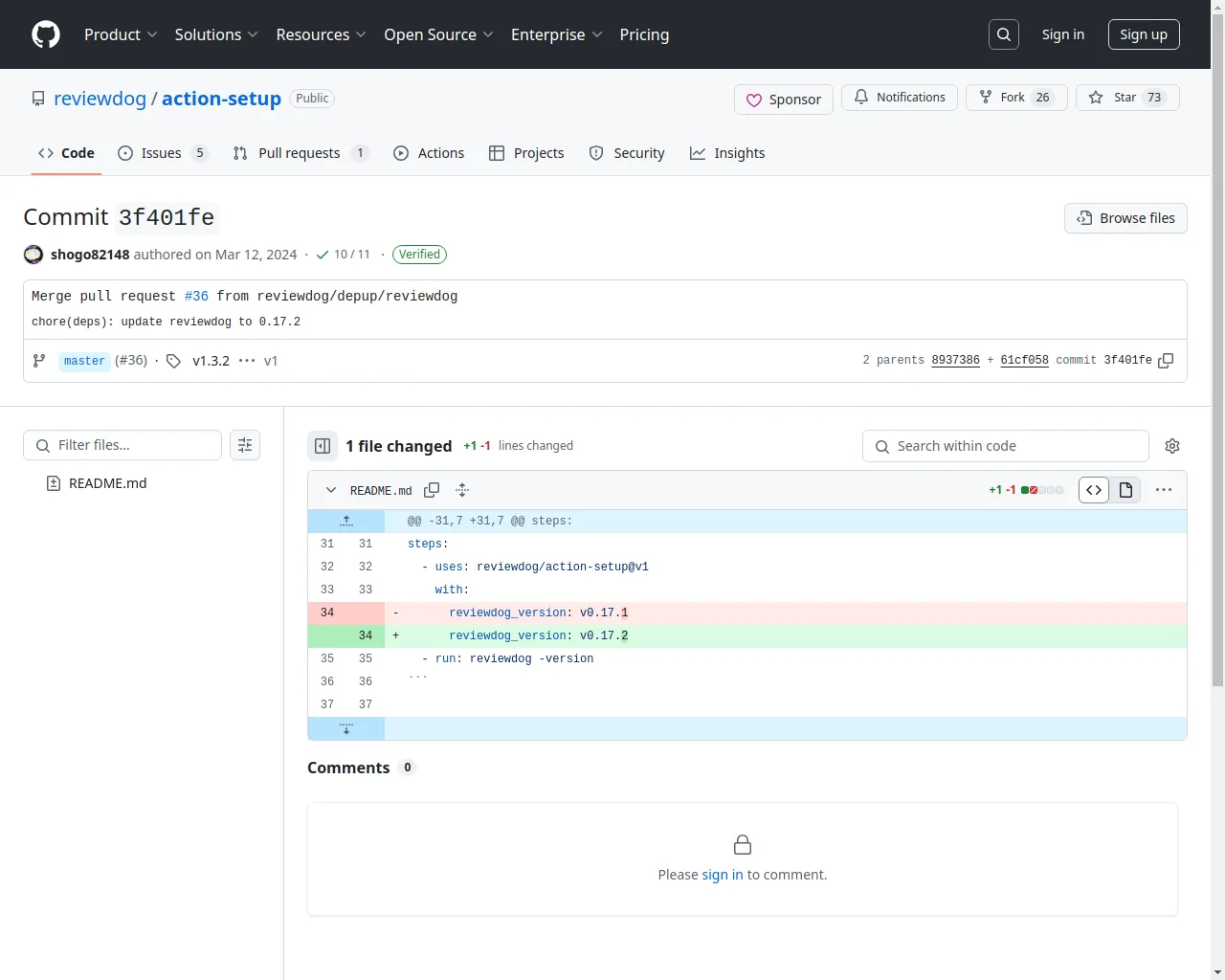The width and height of the screenshot is (1225, 980).
Task: Open the Actions tab
Action: click(429, 153)
